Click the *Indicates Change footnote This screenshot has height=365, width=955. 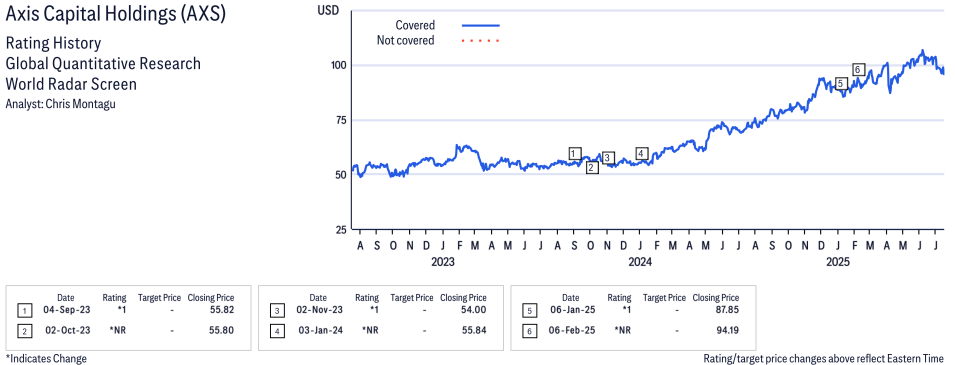coord(46,358)
